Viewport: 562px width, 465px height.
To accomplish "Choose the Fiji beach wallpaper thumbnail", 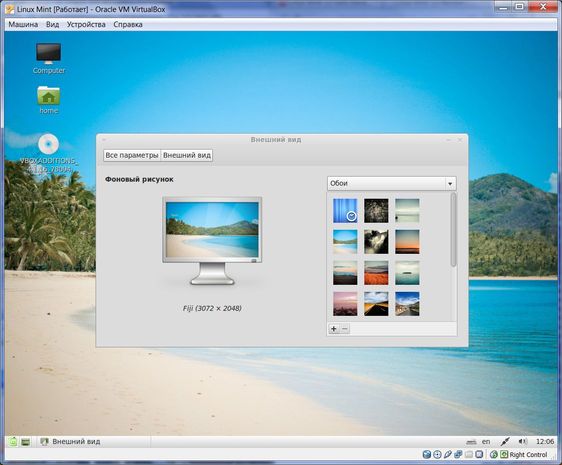I will point(345,242).
